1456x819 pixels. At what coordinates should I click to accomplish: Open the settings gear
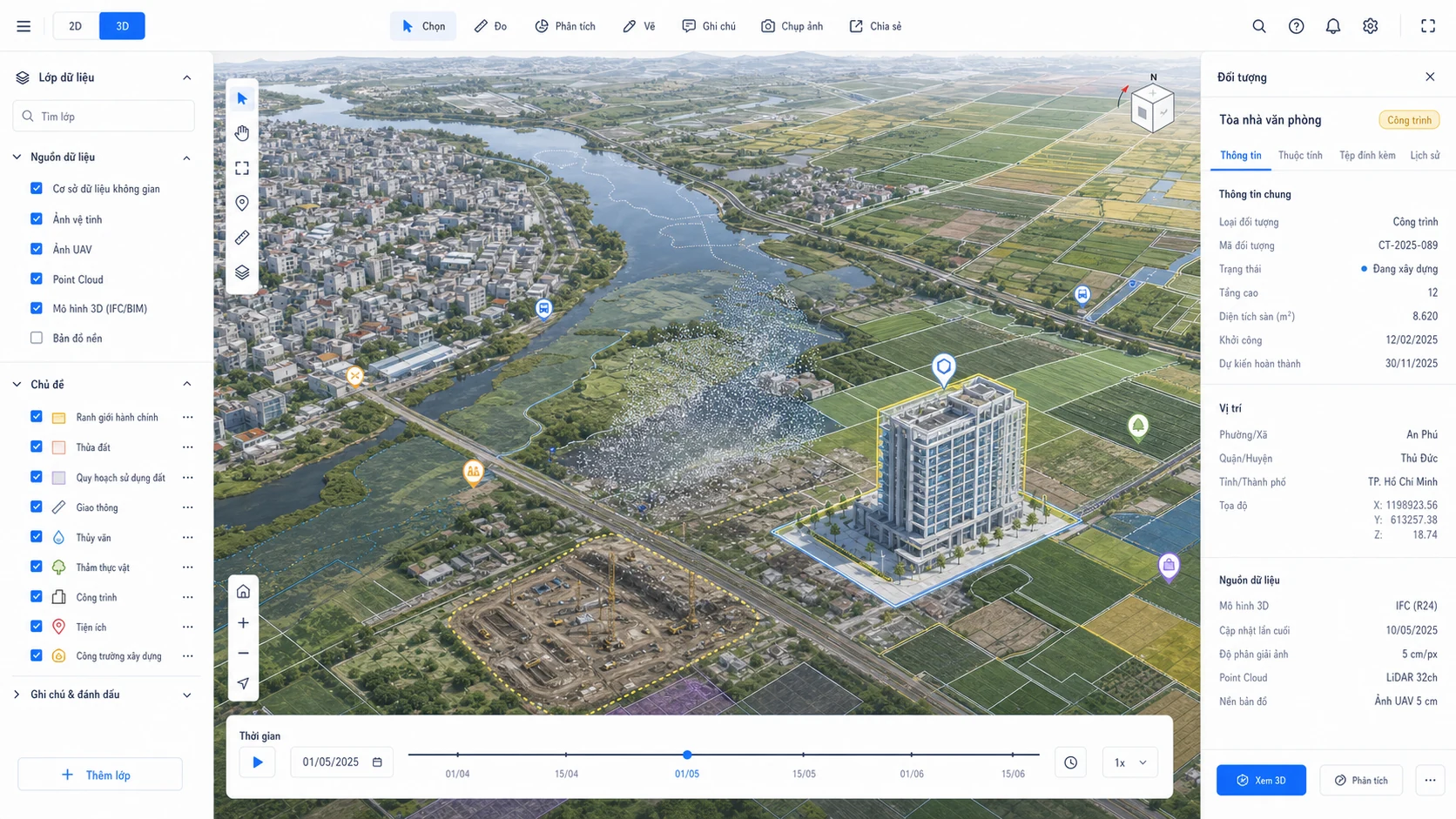click(x=1371, y=26)
